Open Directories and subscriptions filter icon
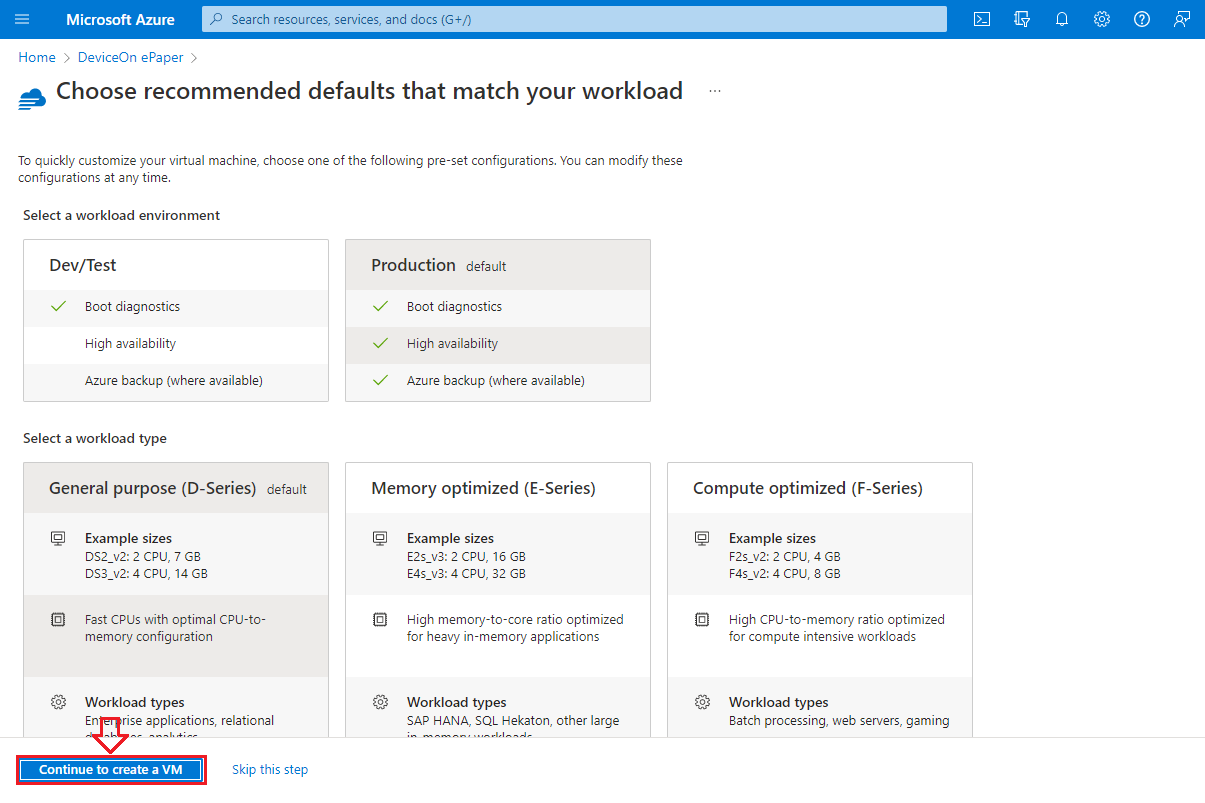 coord(1021,19)
